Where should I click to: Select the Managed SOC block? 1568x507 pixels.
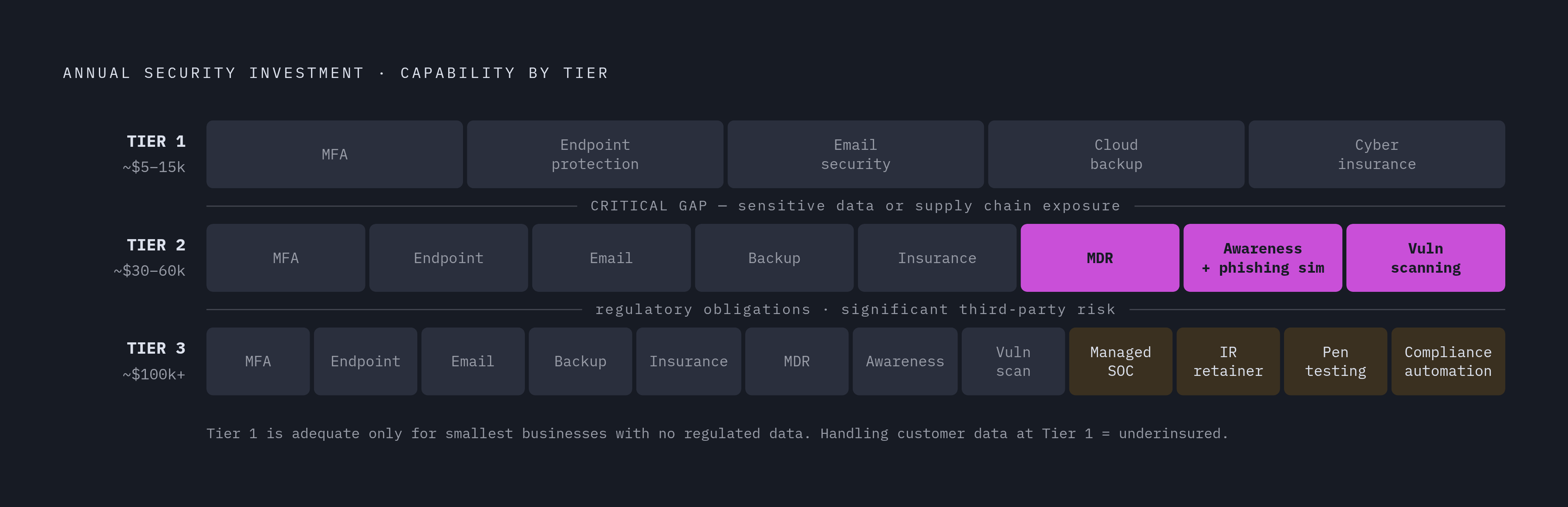coord(1121,362)
